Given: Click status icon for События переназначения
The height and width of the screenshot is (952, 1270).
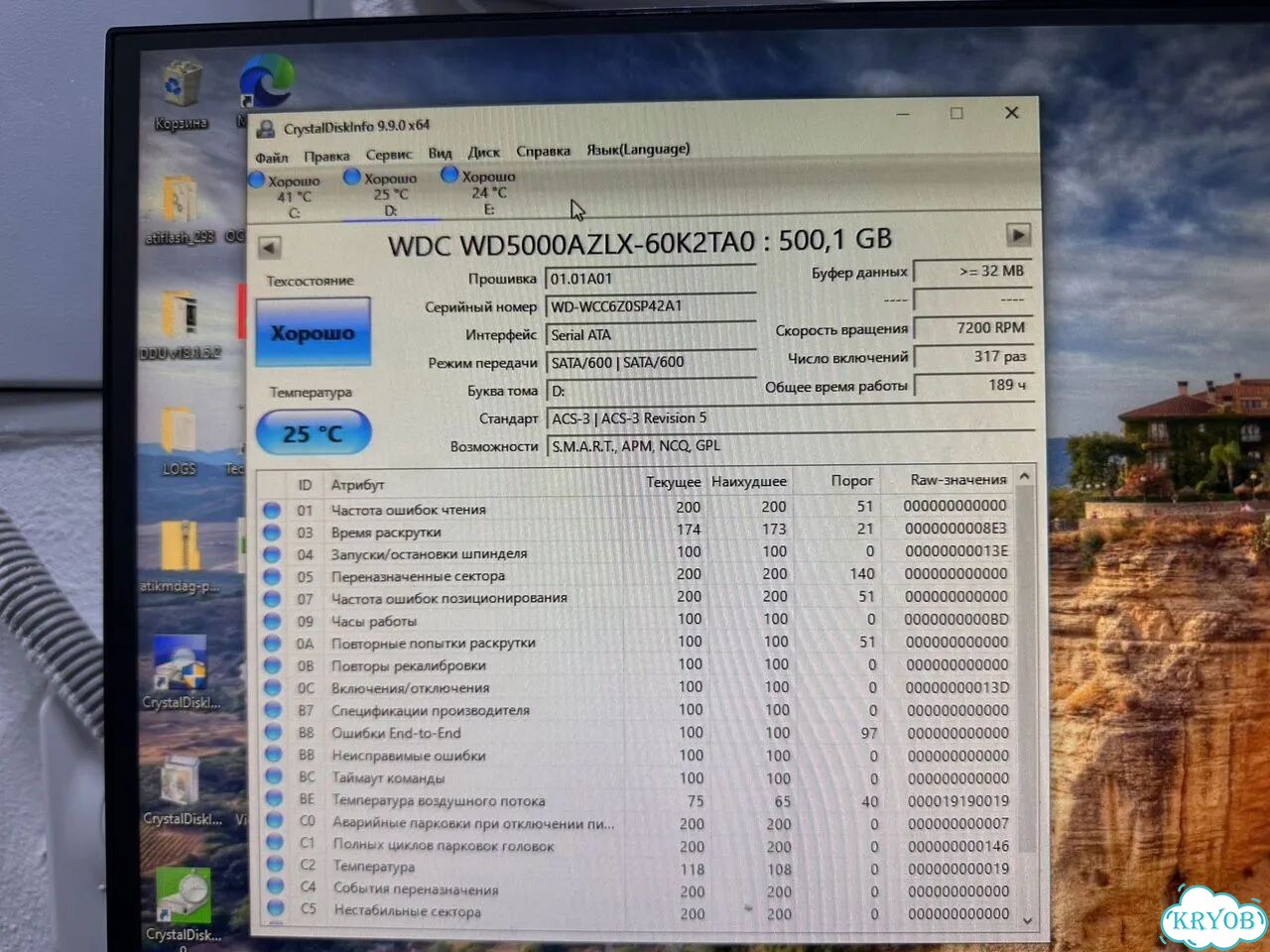Looking at the screenshot, I should click(276, 887).
